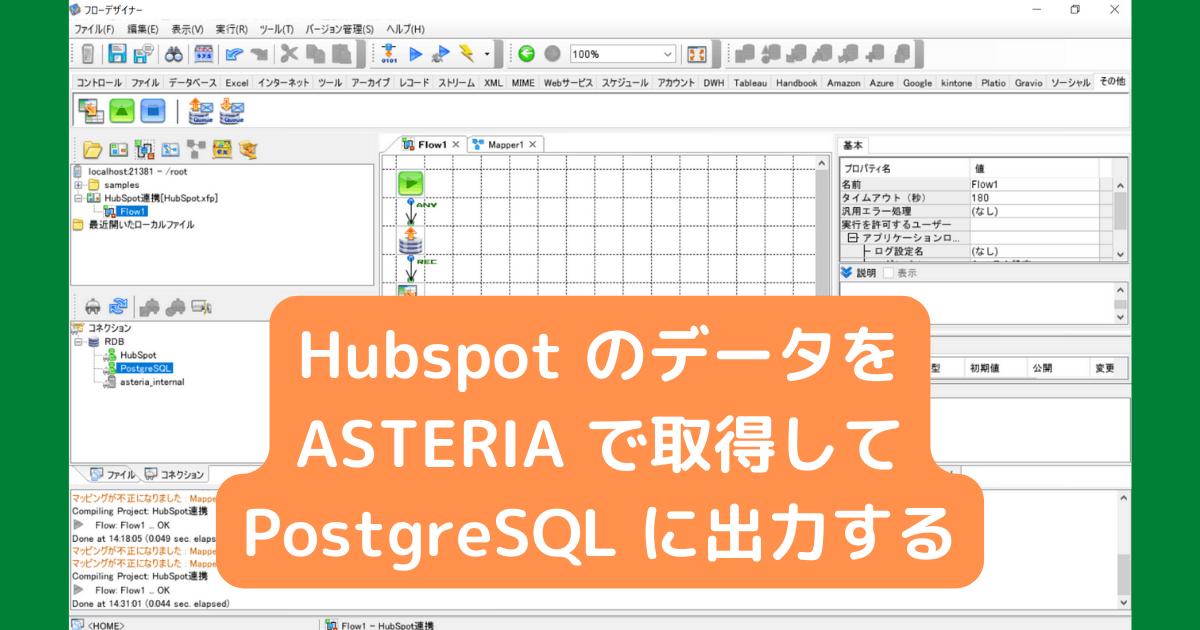Collapse the アプリケーションログ property group
Screen dimensions: 1200x630
click(x=853, y=238)
